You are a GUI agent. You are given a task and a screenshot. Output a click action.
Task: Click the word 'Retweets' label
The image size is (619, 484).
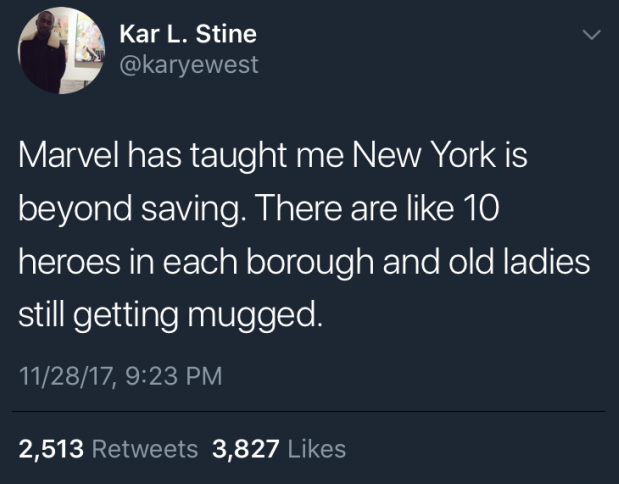(x=145, y=449)
